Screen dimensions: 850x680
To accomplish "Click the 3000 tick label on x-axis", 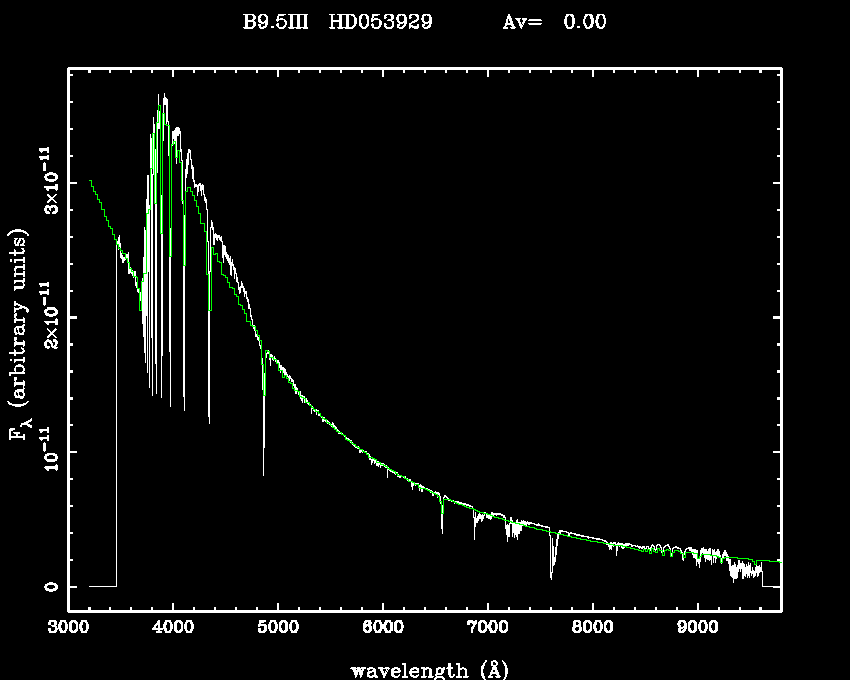I will (68, 629).
